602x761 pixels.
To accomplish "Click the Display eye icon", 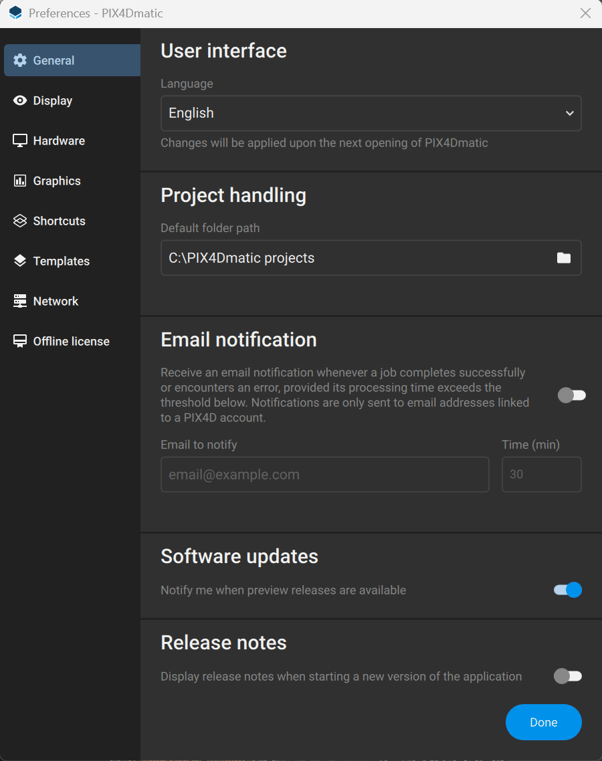I will [x=20, y=100].
